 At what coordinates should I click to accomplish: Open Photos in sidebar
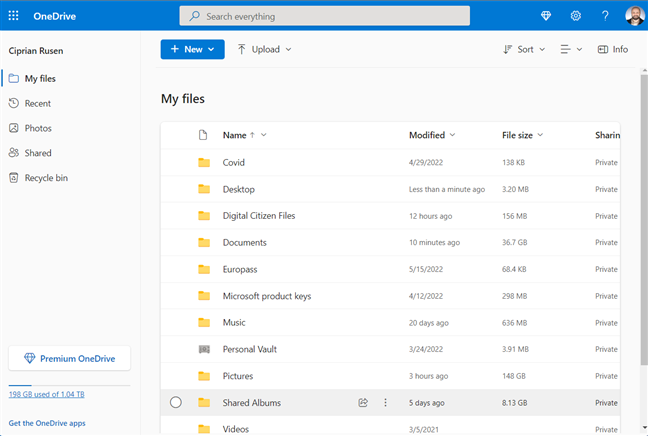38,128
